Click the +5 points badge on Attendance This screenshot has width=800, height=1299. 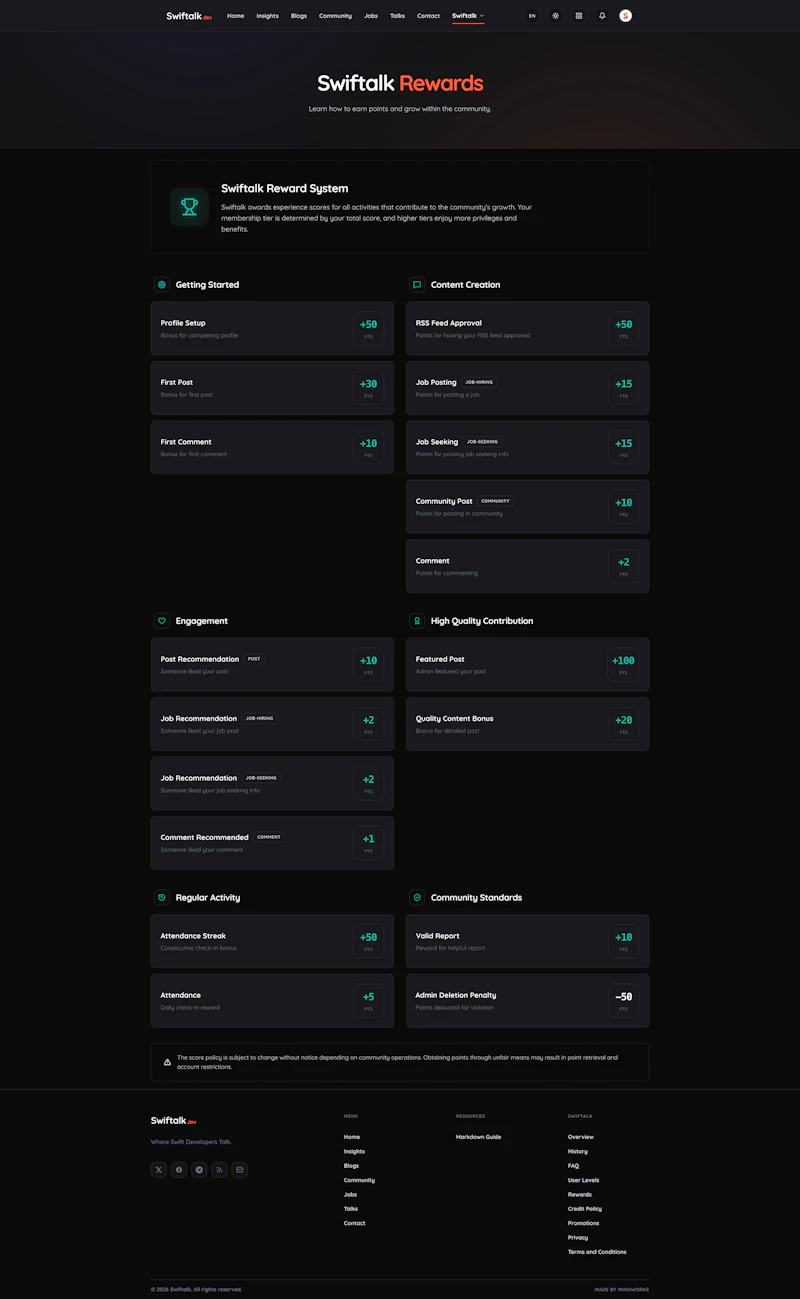point(368,1001)
